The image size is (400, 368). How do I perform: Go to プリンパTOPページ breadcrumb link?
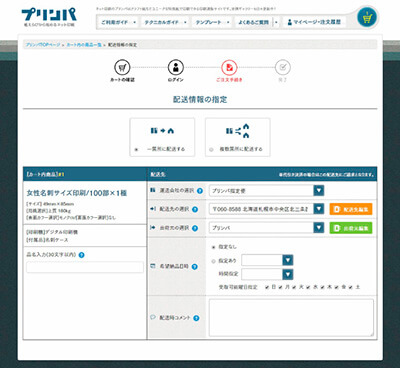(x=43, y=45)
